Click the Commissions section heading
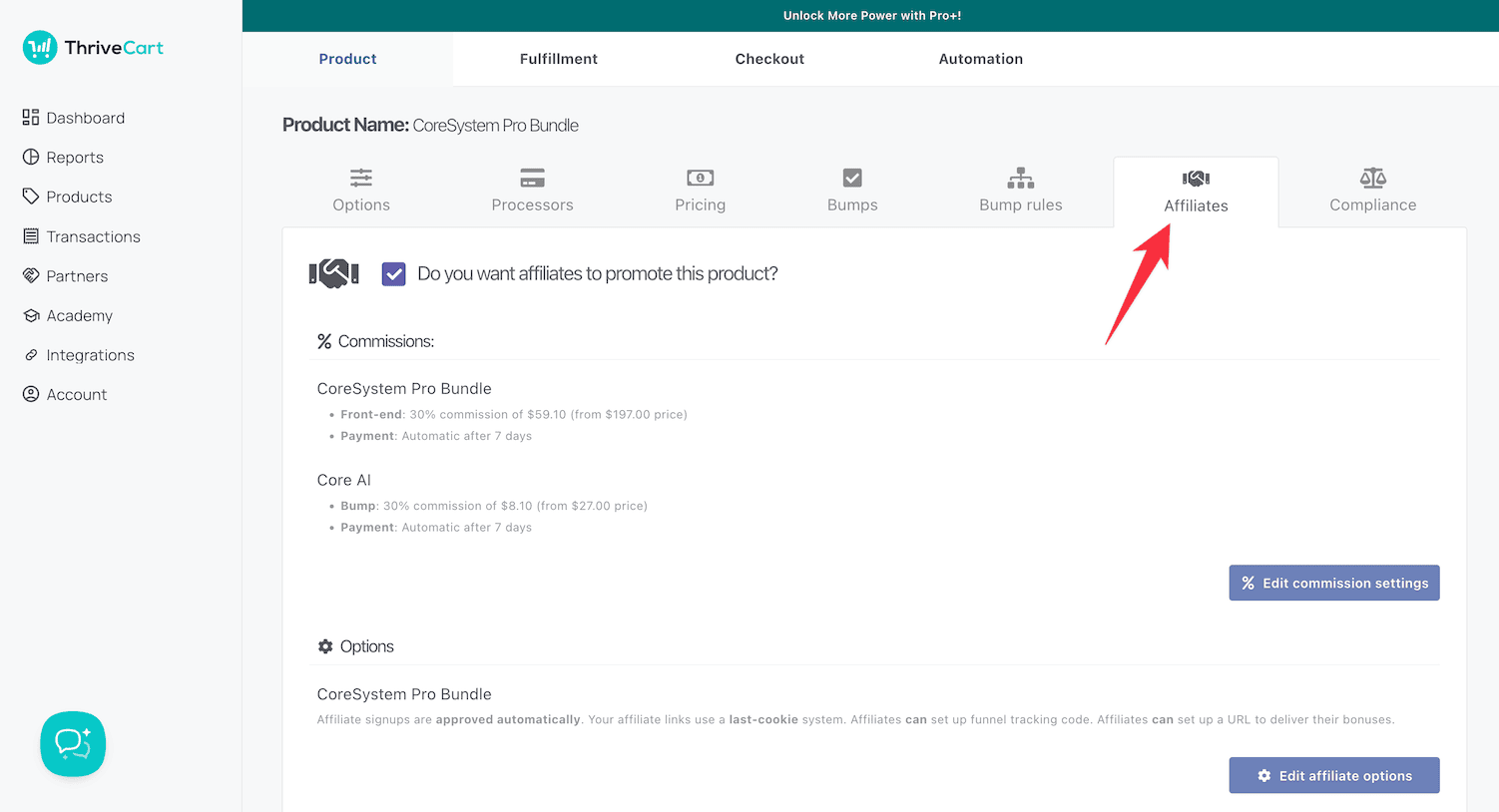Screen dimensions: 1499x812 coord(375,341)
